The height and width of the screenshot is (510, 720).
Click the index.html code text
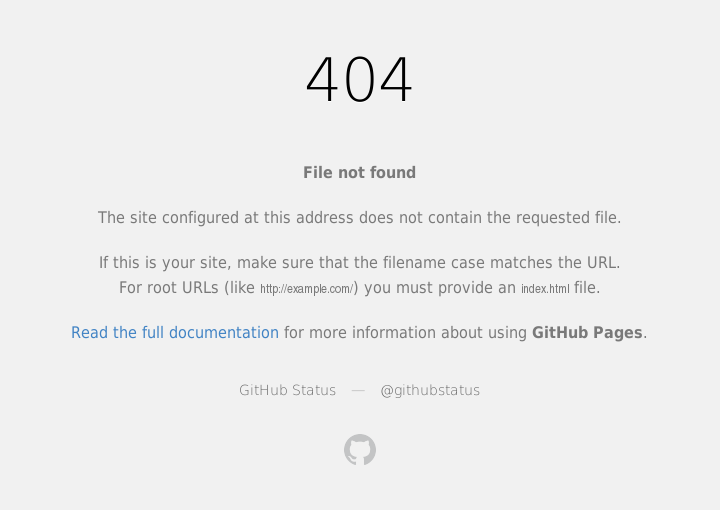545,290
